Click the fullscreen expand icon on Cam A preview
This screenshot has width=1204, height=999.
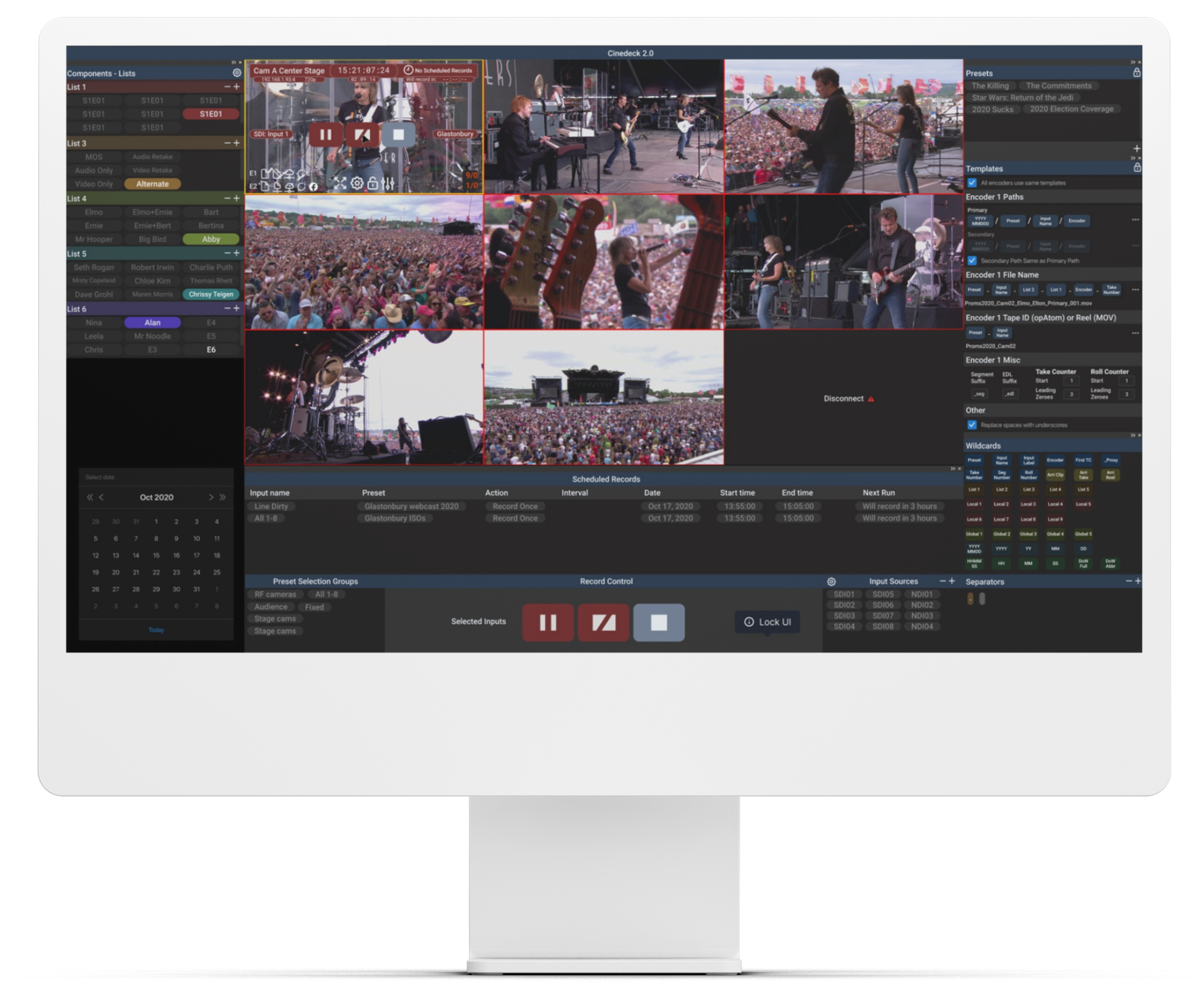[340, 183]
